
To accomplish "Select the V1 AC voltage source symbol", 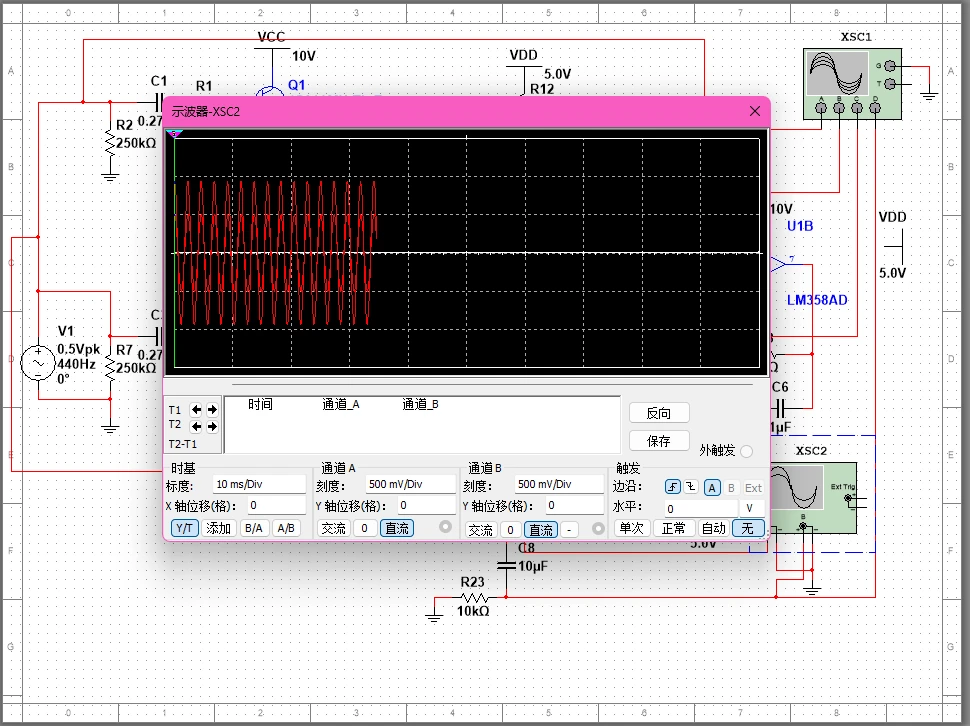I will (38, 362).
